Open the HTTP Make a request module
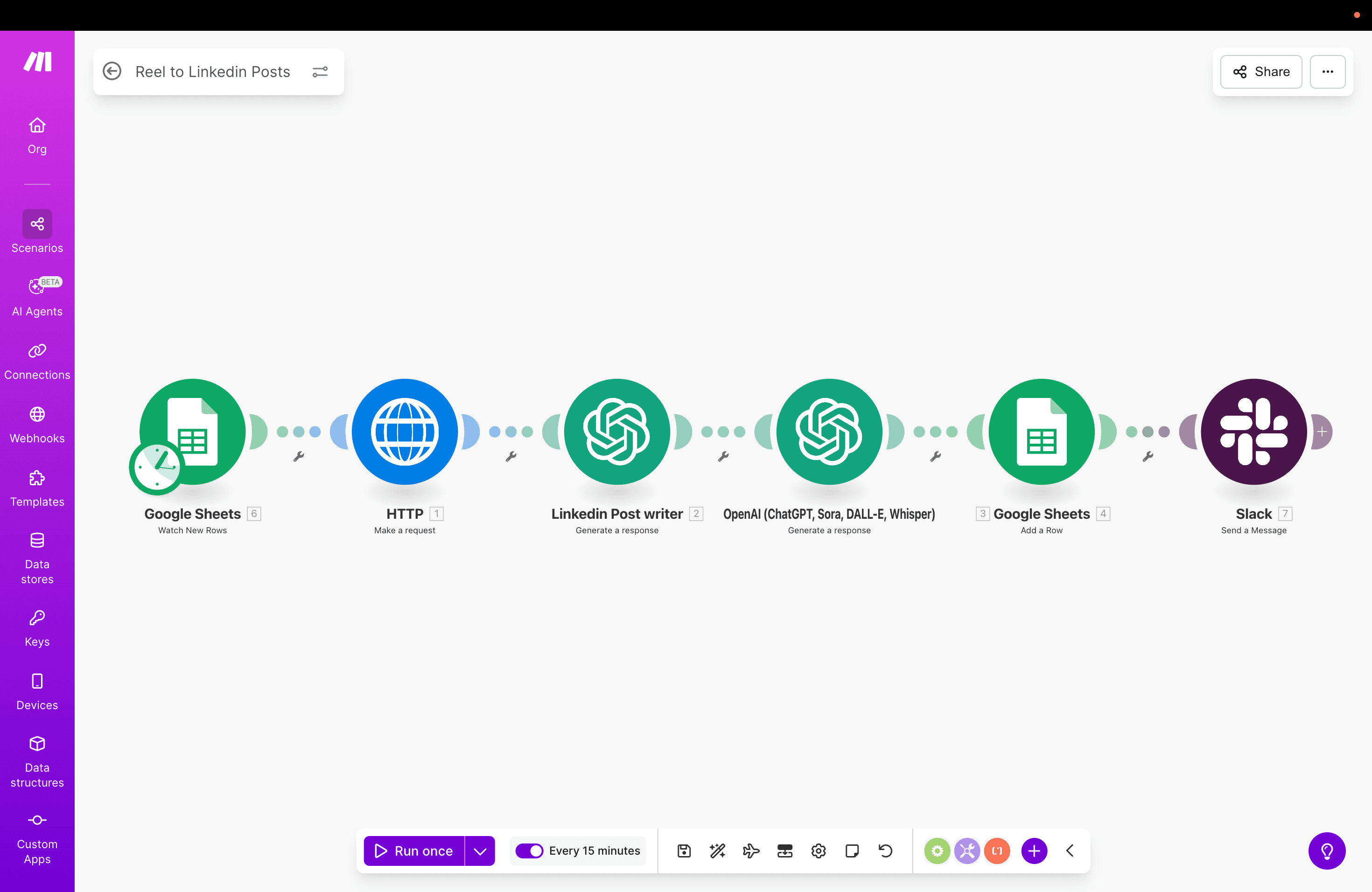This screenshot has width=1372, height=892. point(405,432)
